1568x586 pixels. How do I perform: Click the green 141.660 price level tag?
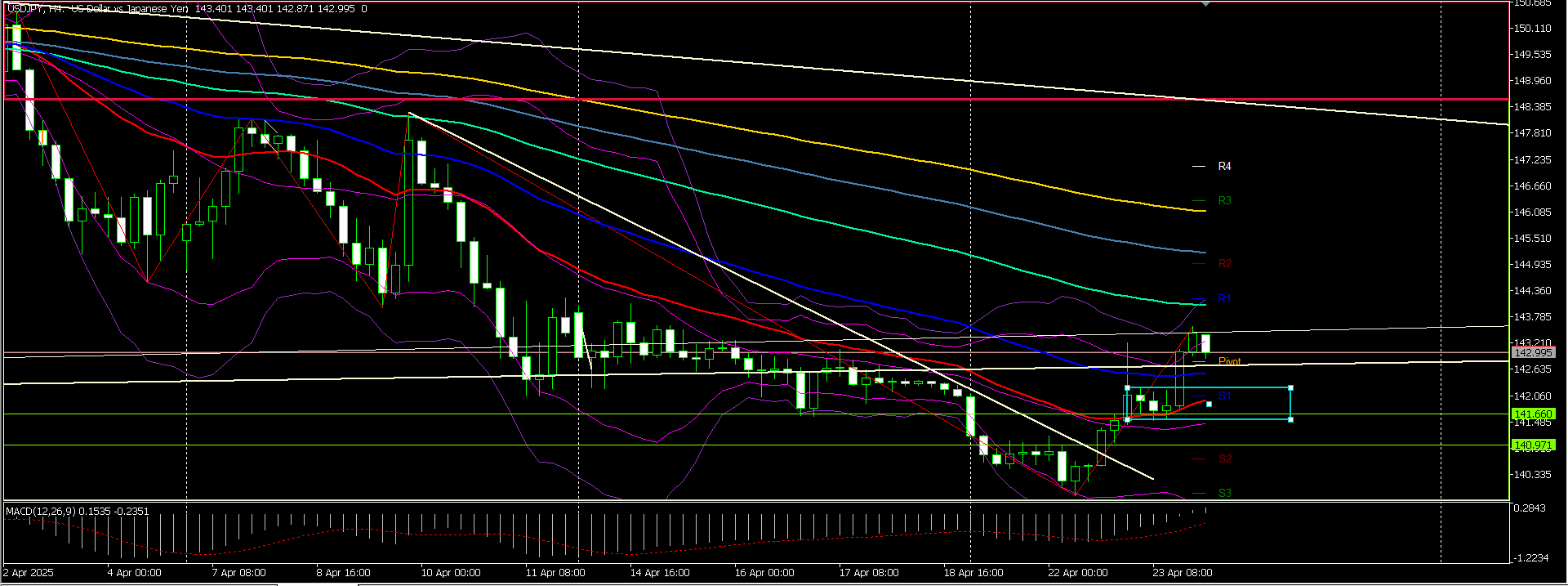1532,414
